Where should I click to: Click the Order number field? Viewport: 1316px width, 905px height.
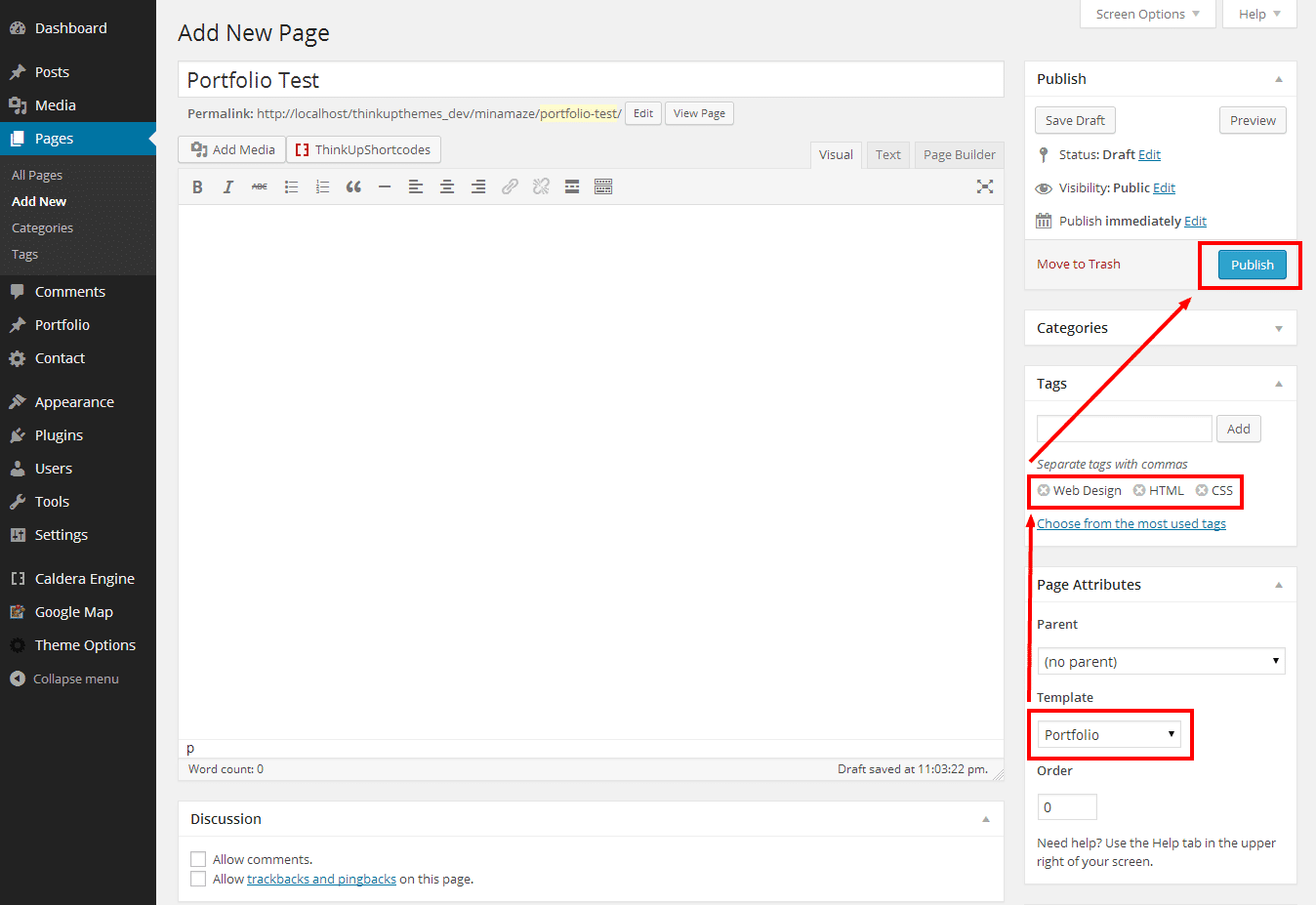[x=1067, y=807]
